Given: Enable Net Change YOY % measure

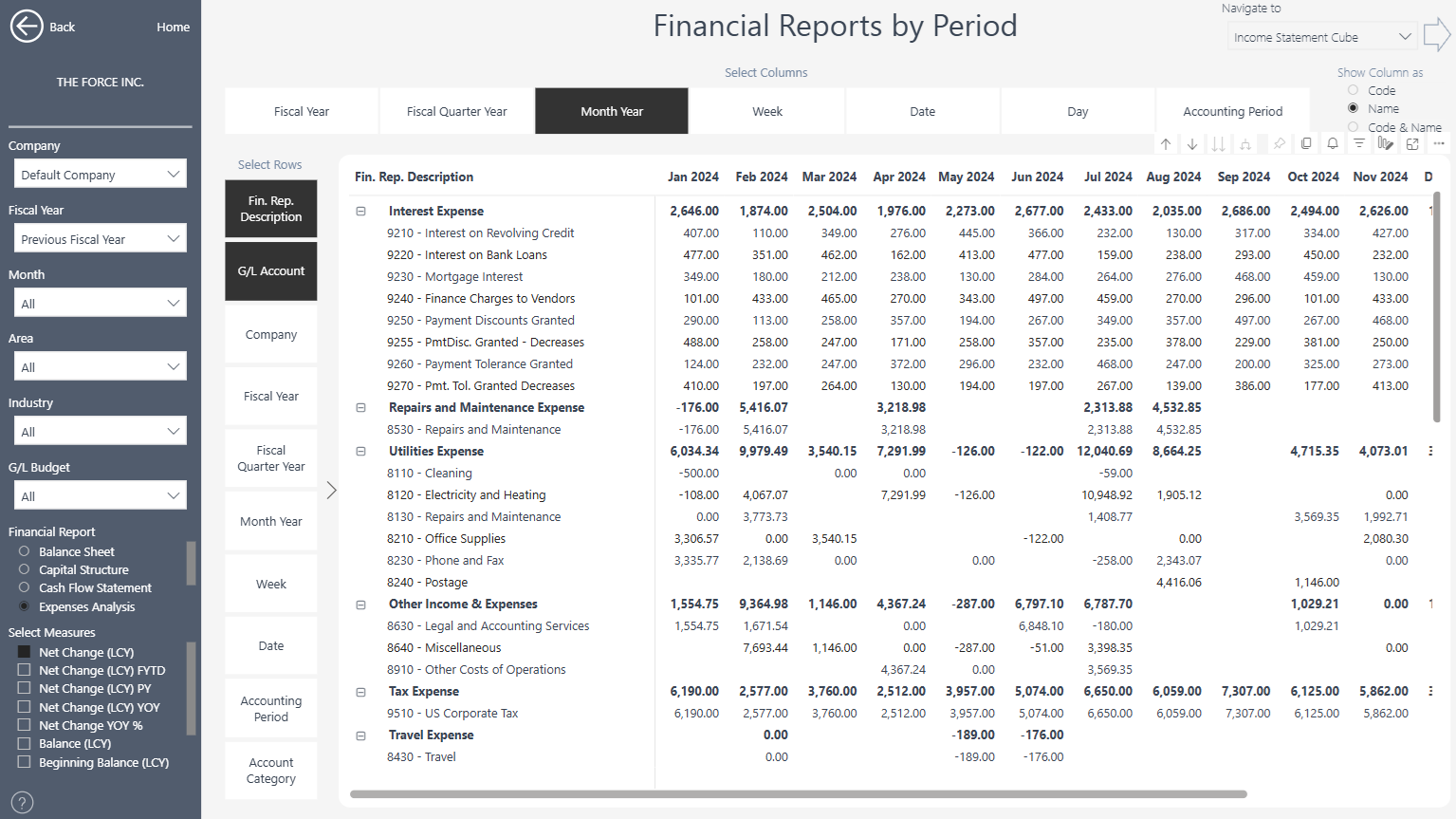Looking at the screenshot, I should pyautogui.click(x=25, y=725).
